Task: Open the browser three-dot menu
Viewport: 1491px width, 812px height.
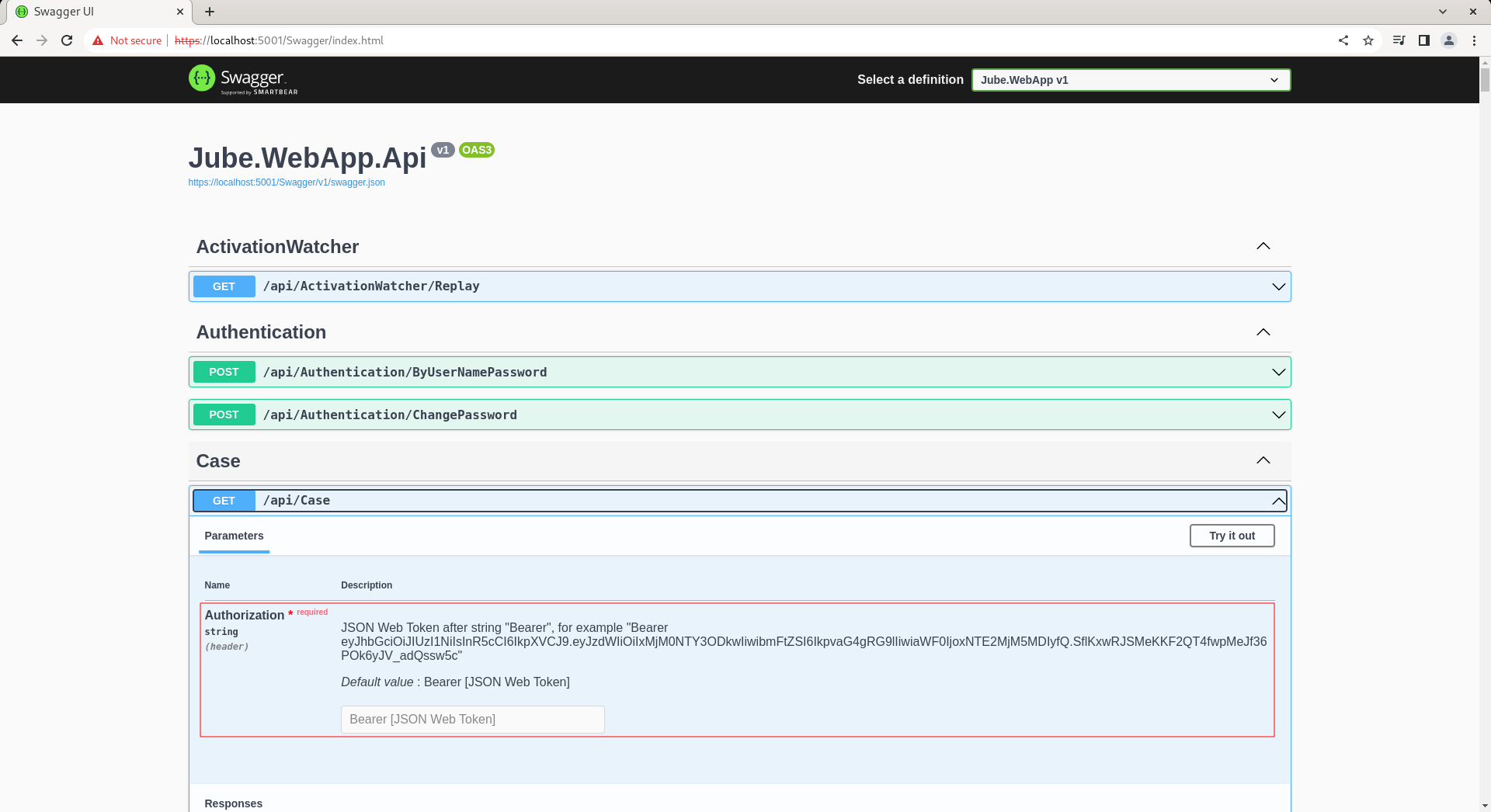Action: pos(1474,40)
